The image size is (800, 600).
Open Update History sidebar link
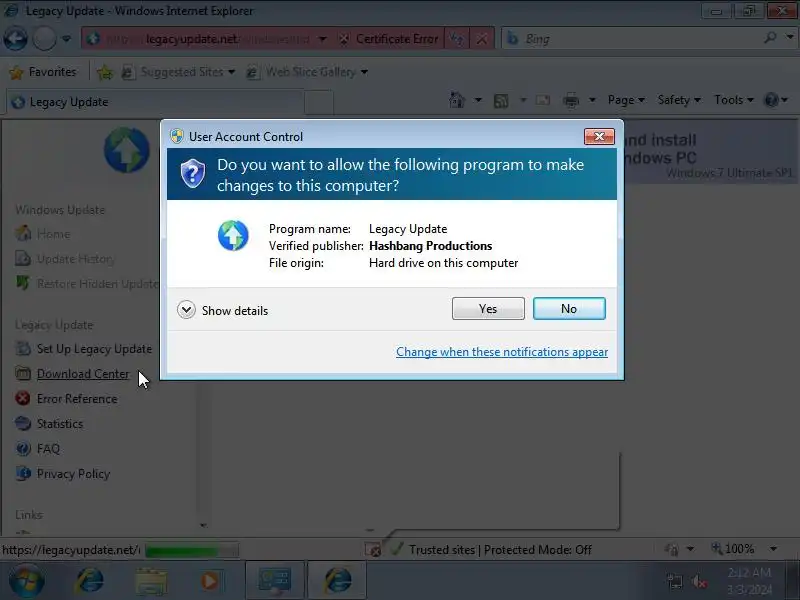(76, 259)
